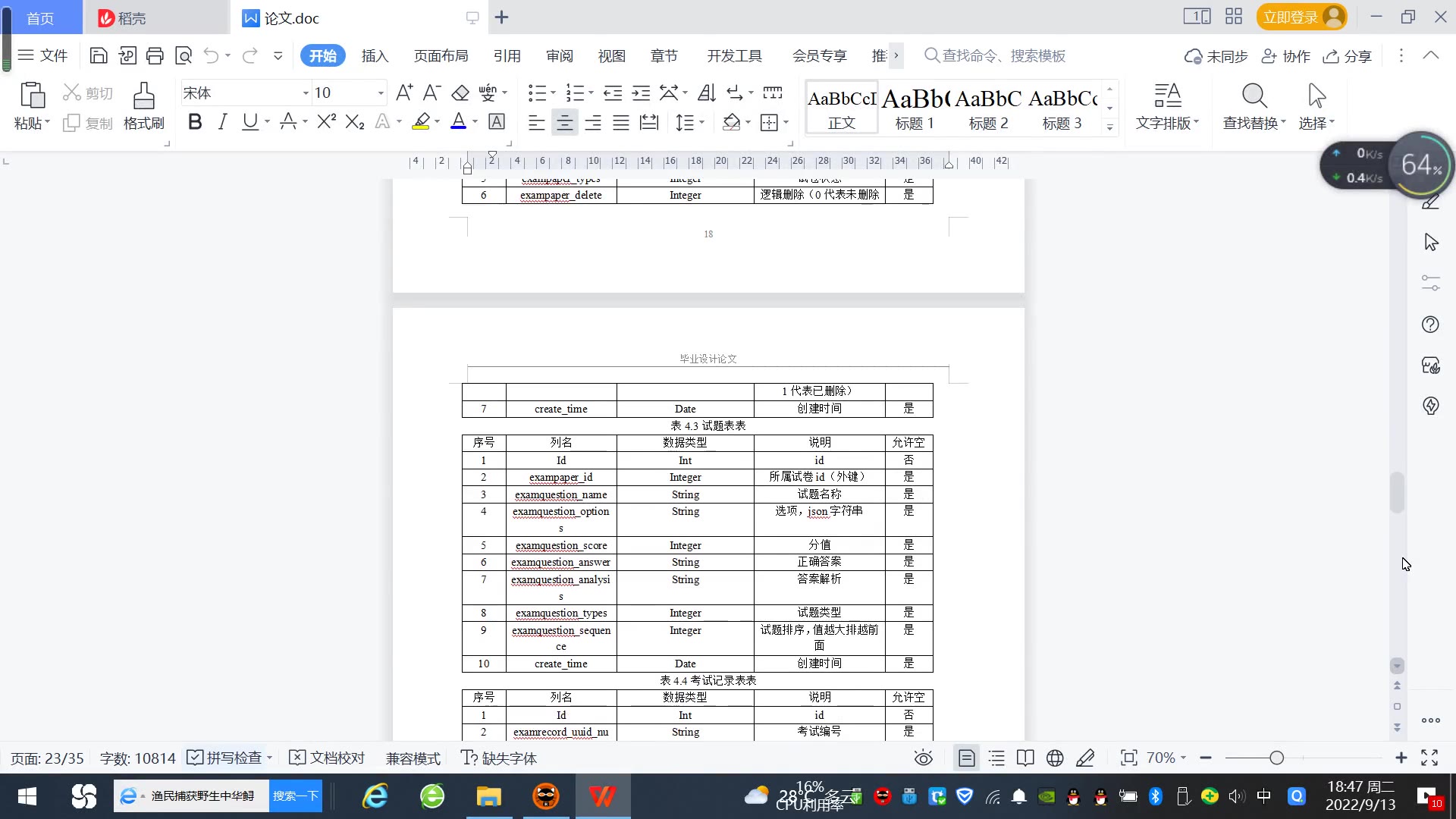Toggle bold formatting
1456x819 pixels.
pos(195,122)
